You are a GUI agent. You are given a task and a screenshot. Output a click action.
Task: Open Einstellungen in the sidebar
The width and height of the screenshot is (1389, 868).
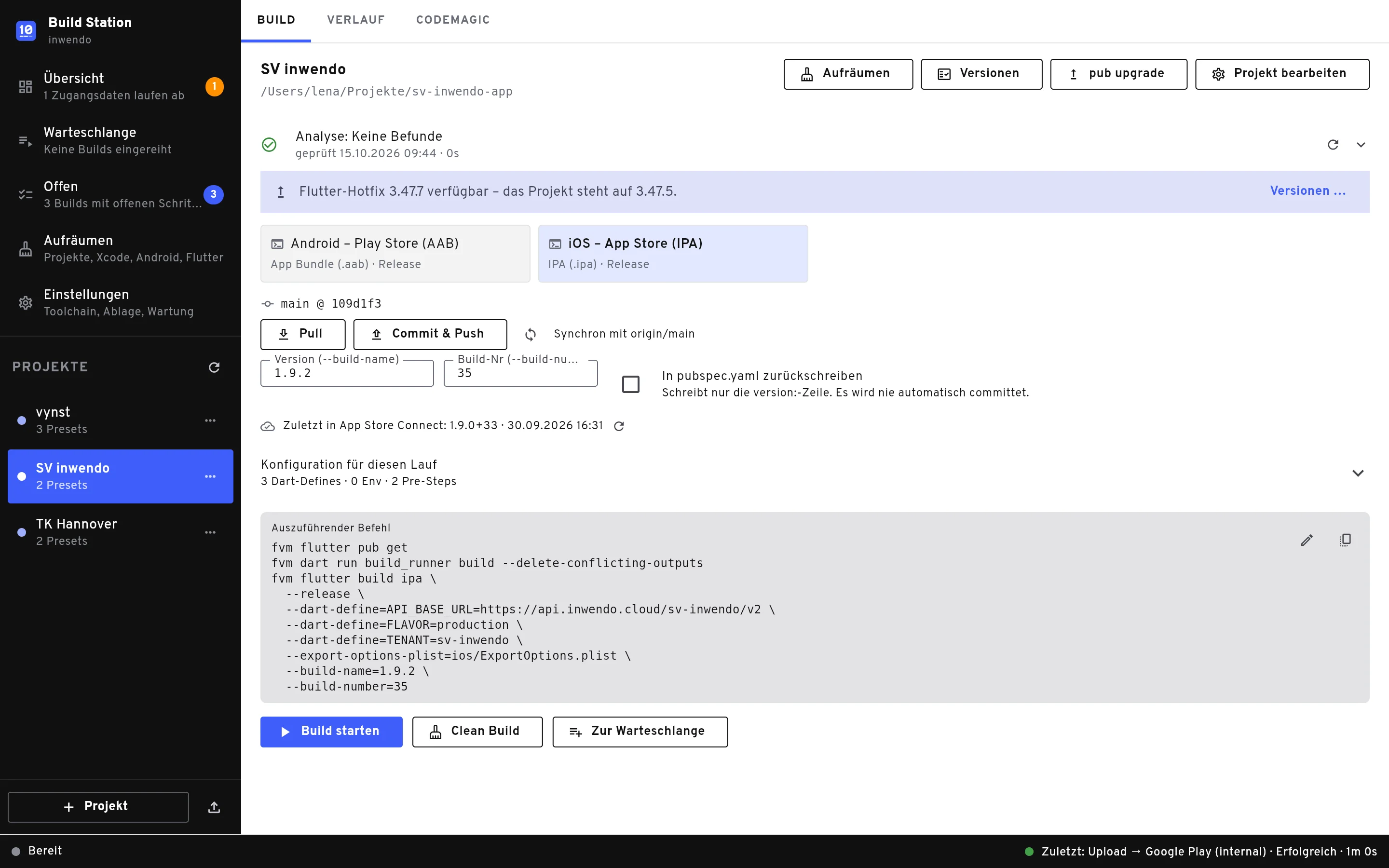[x=121, y=302]
